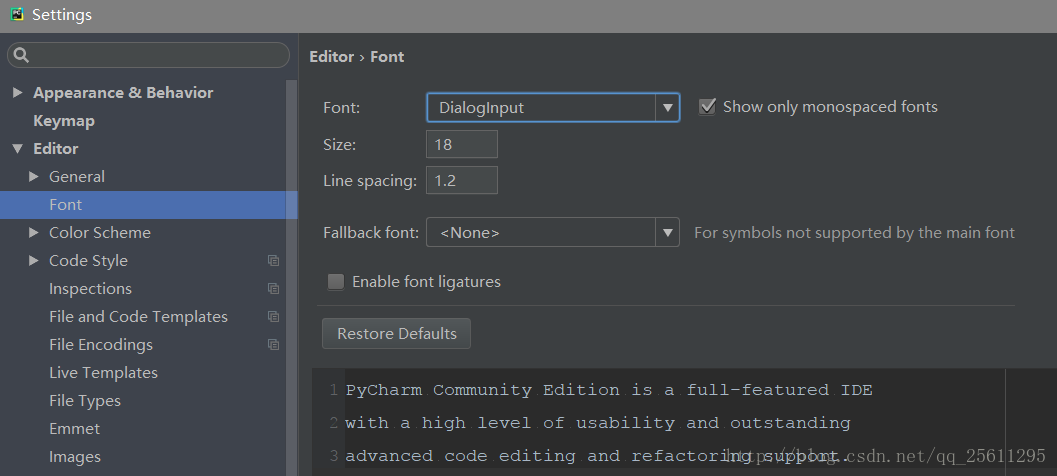Click project-level icon beside File and Code Templates
Image resolution: width=1057 pixels, height=476 pixels.
pos(273,317)
